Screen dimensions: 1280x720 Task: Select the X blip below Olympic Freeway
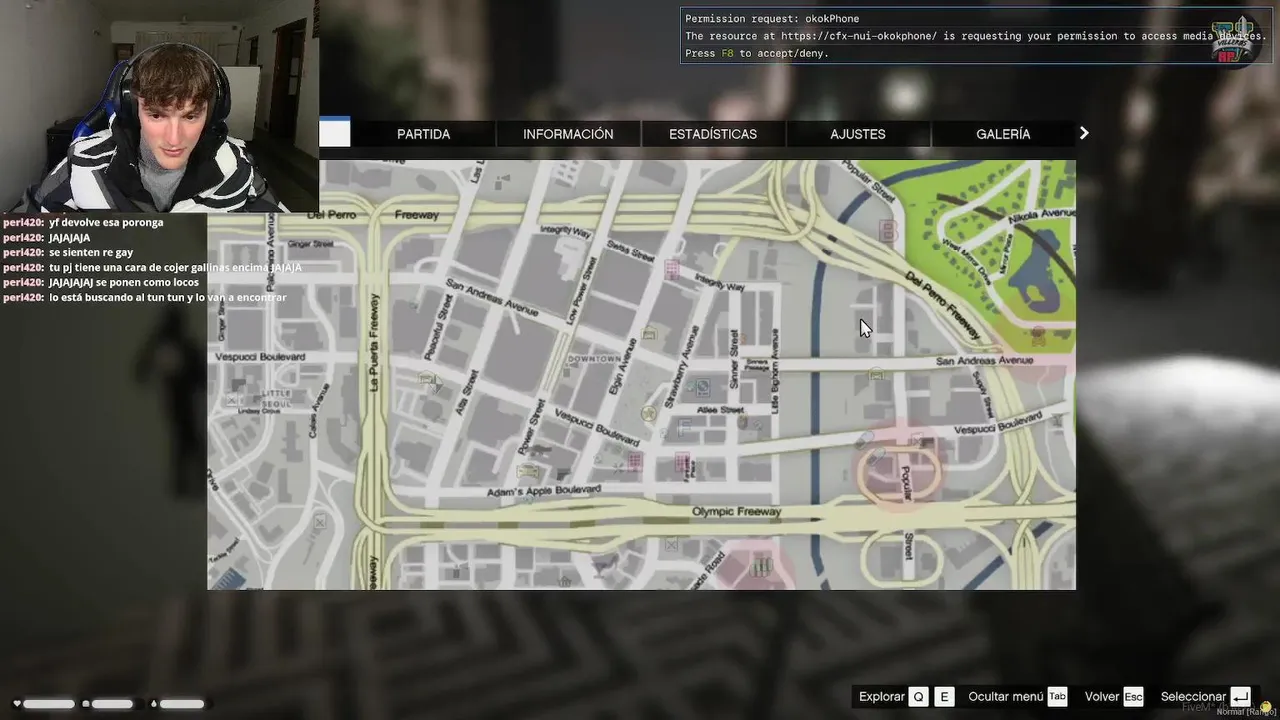click(x=671, y=544)
